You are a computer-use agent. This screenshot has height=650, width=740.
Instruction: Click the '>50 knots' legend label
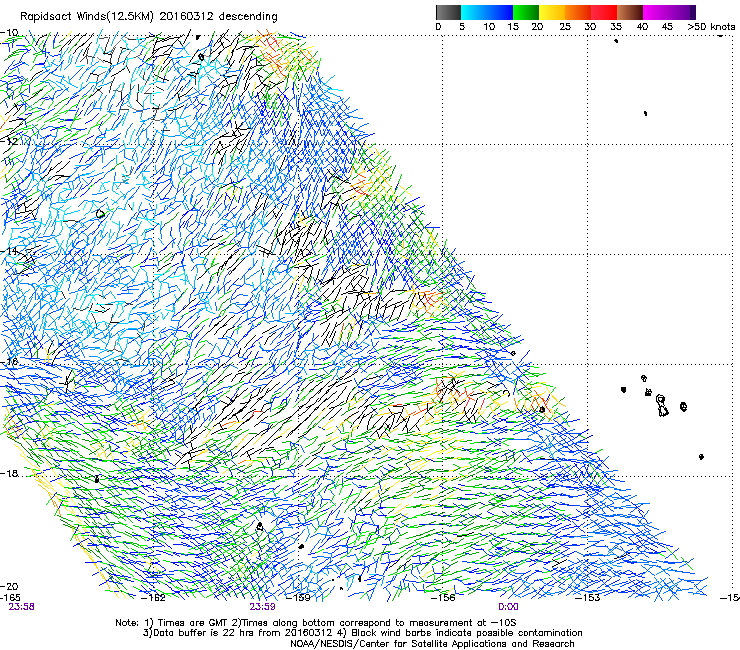(x=711, y=27)
